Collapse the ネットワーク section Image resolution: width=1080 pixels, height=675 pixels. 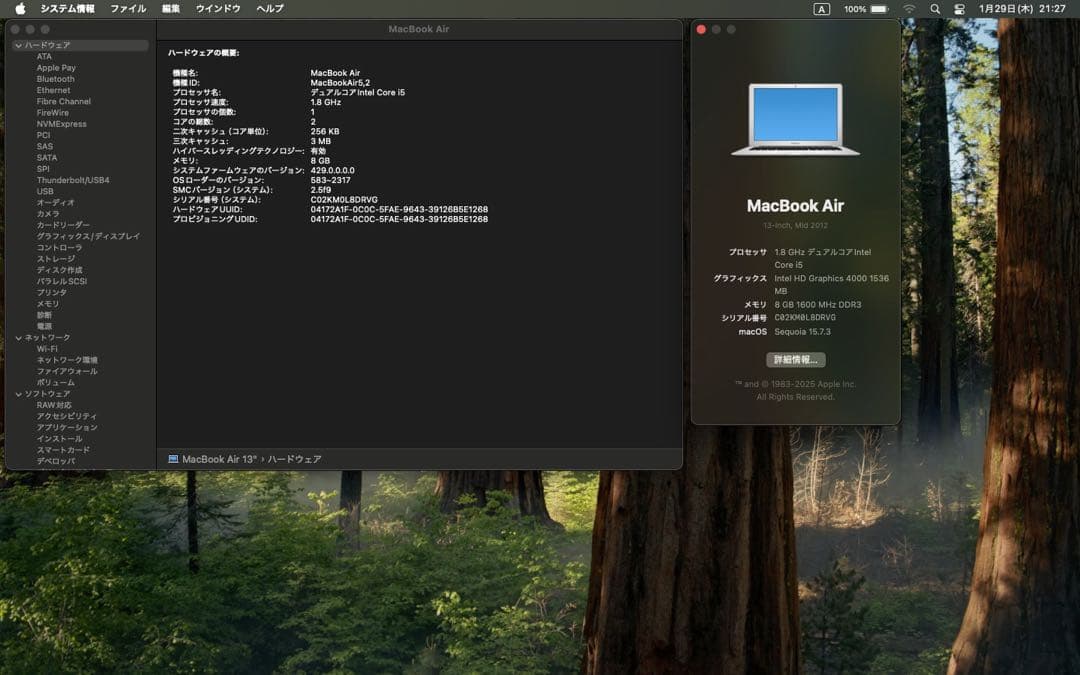coord(17,337)
